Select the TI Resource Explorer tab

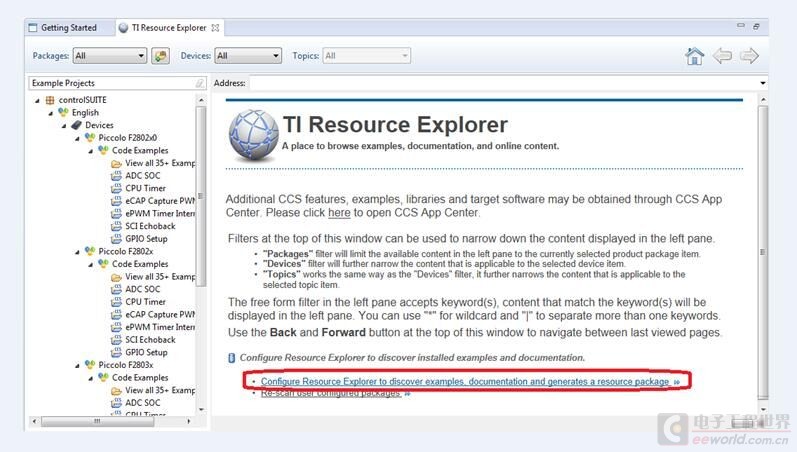tap(169, 27)
